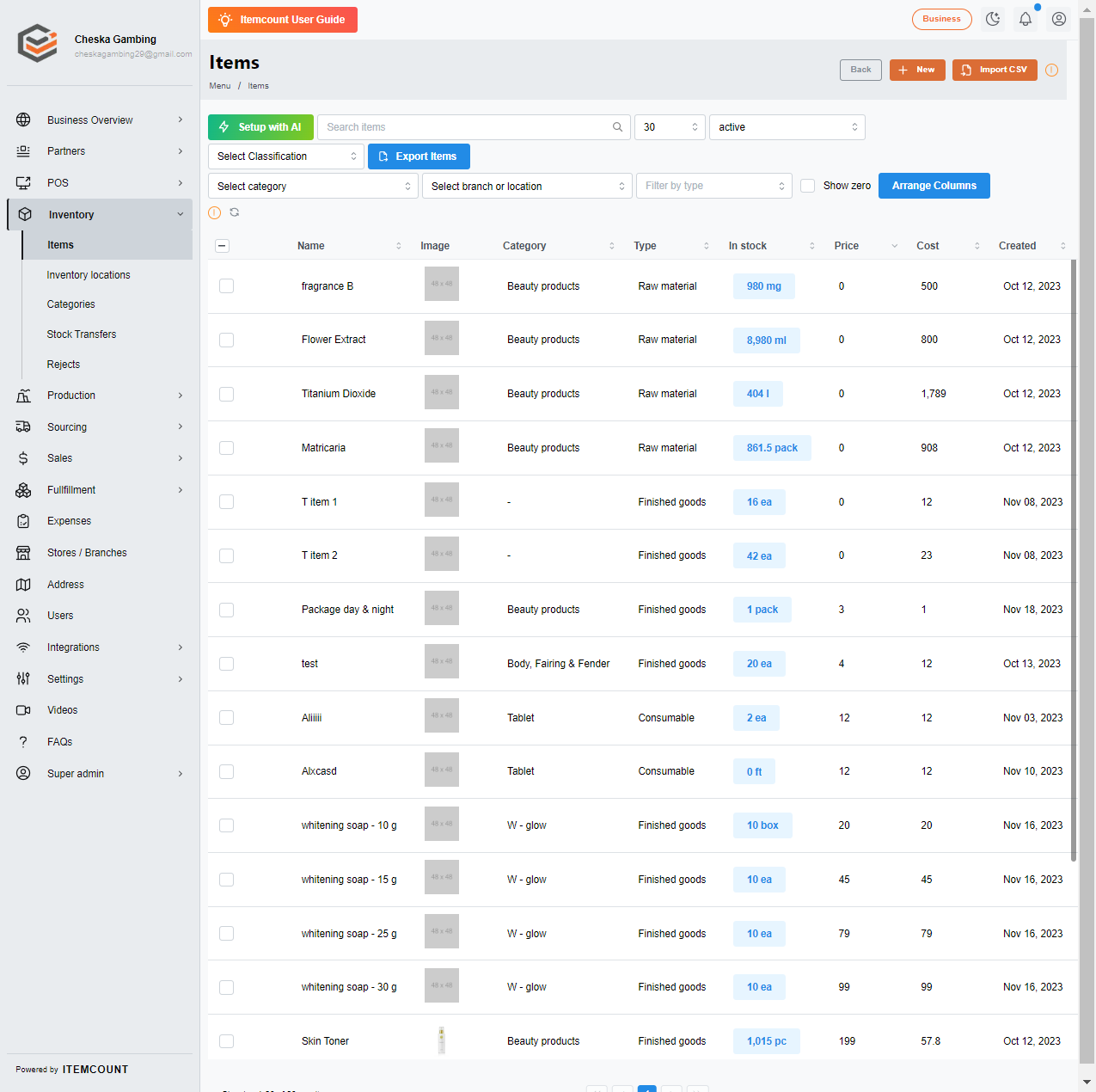Viewport: 1096px width, 1092px height.
Task: Enable the Show zero checkbox
Action: click(807, 186)
